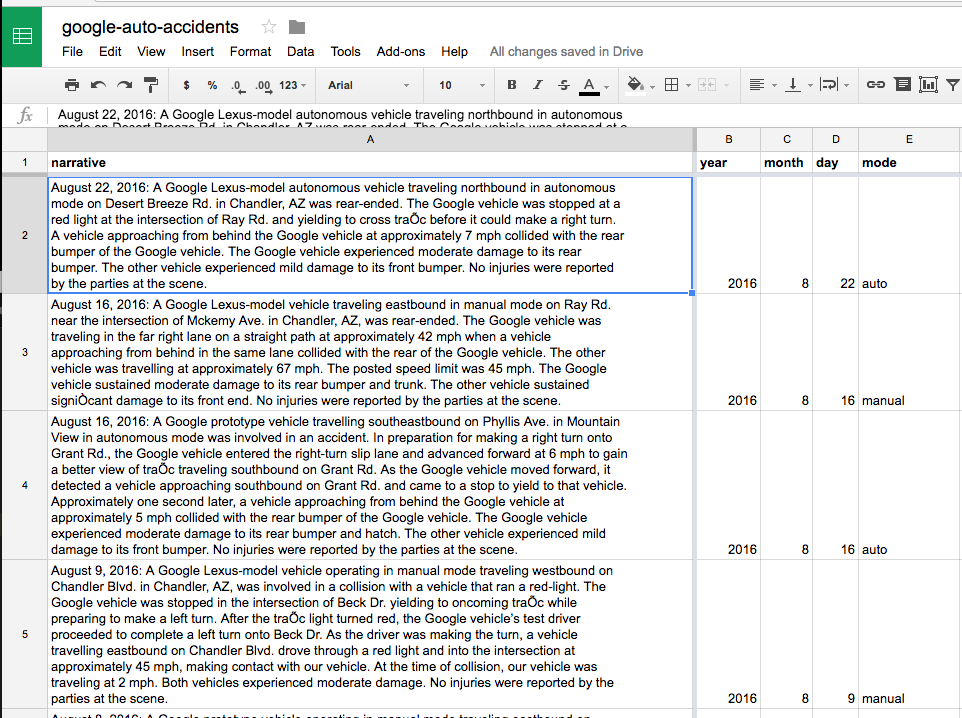Insert a link

click(x=875, y=85)
